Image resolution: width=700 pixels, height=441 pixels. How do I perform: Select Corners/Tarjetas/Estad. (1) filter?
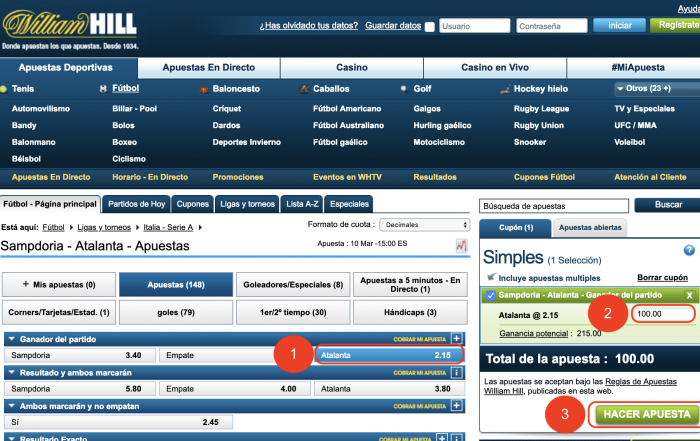(x=59, y=312)
